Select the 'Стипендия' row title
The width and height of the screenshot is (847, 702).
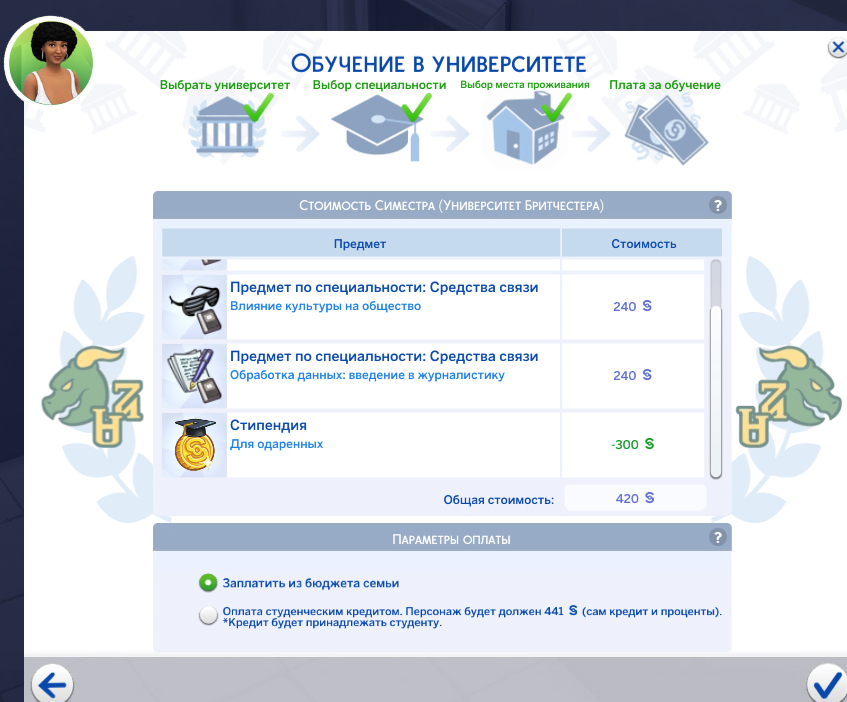268,426
